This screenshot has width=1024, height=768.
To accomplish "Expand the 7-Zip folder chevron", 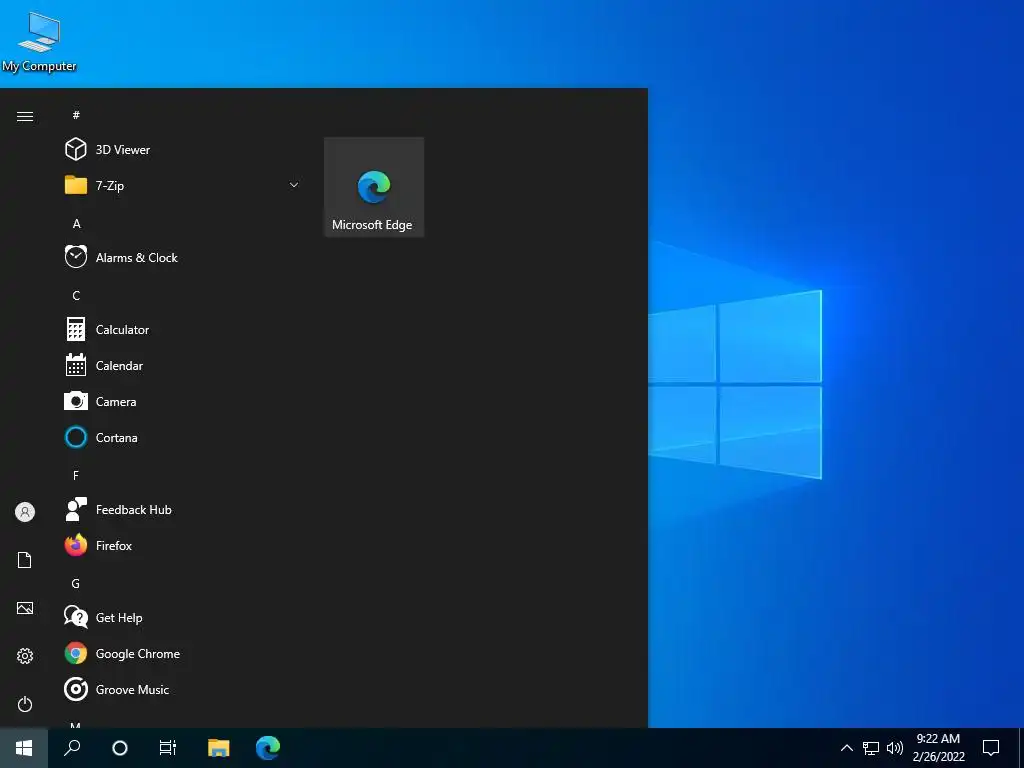I will tap(294, 185).
